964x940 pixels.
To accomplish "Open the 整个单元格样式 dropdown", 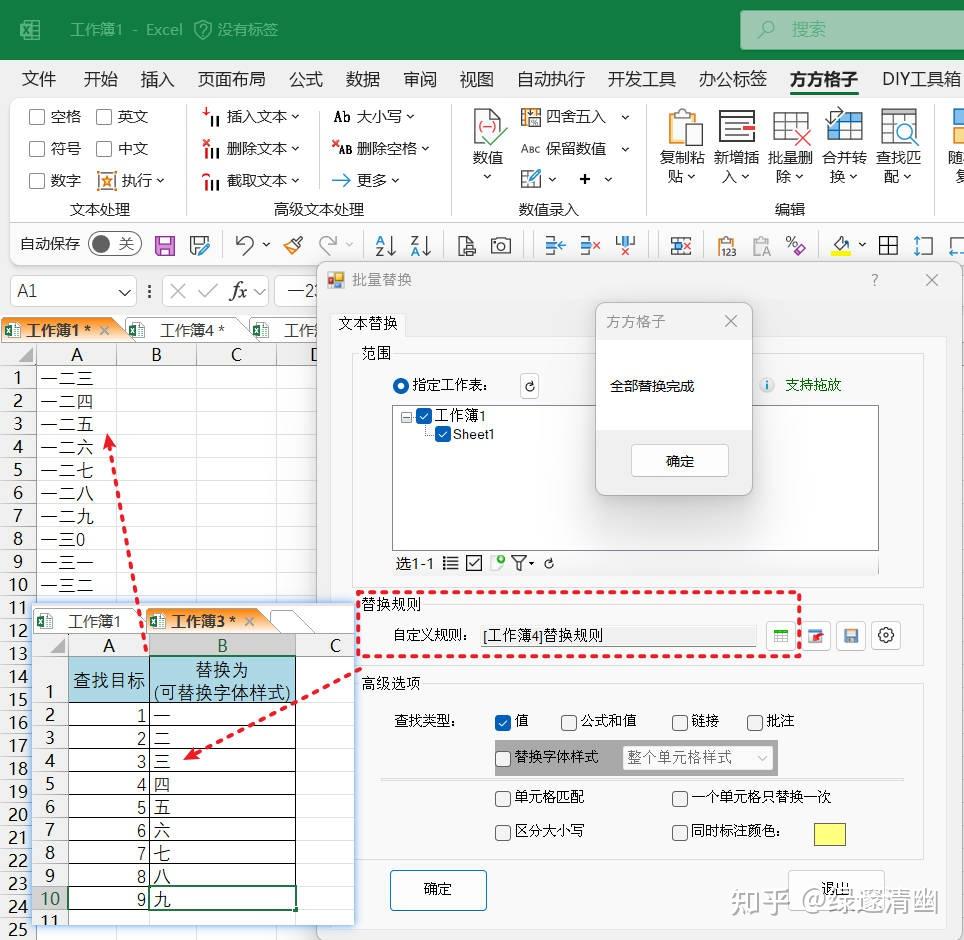I will [x=698, y=757].
